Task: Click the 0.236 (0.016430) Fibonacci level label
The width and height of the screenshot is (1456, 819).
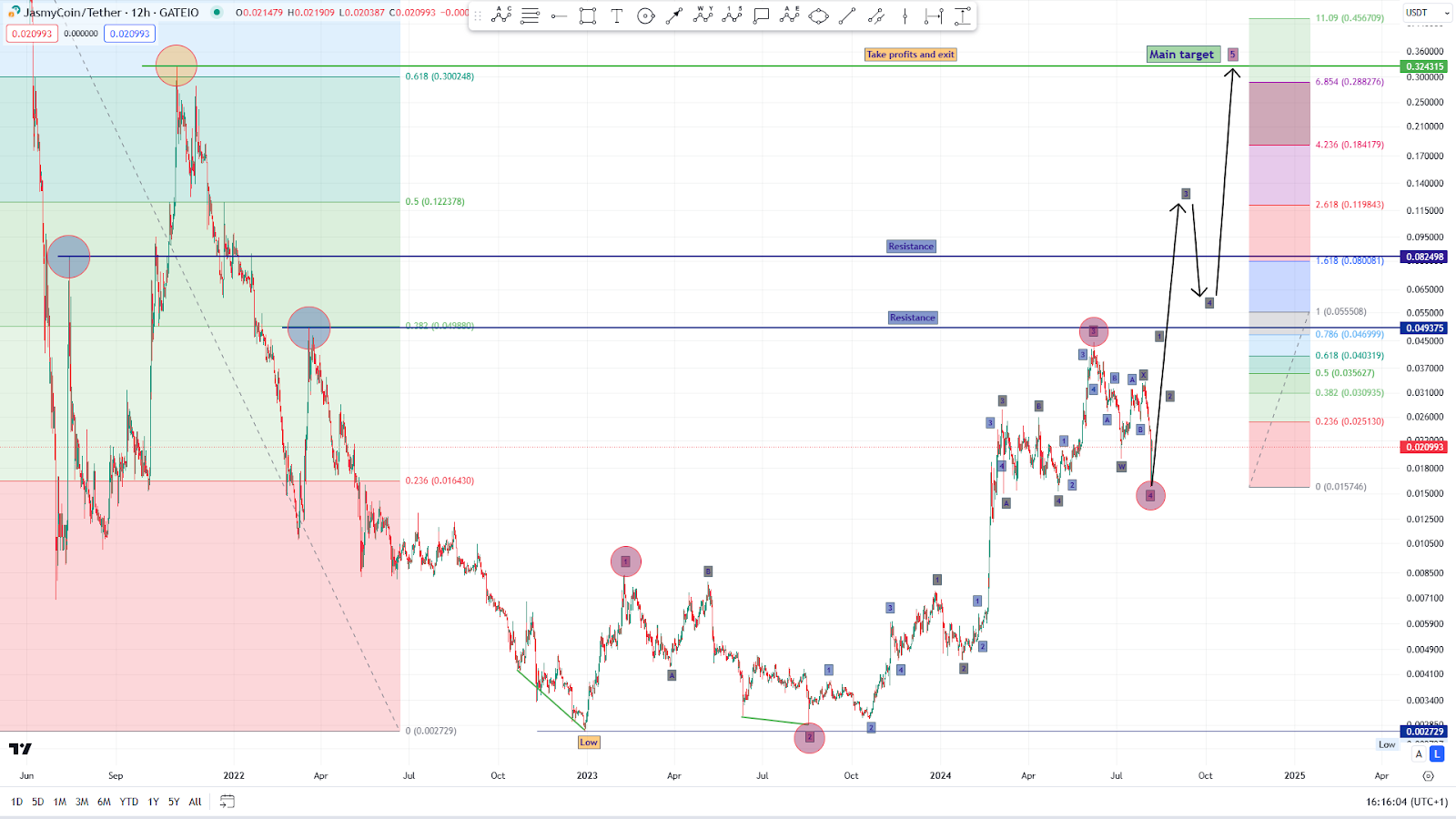Action: [x=440, y=480]
